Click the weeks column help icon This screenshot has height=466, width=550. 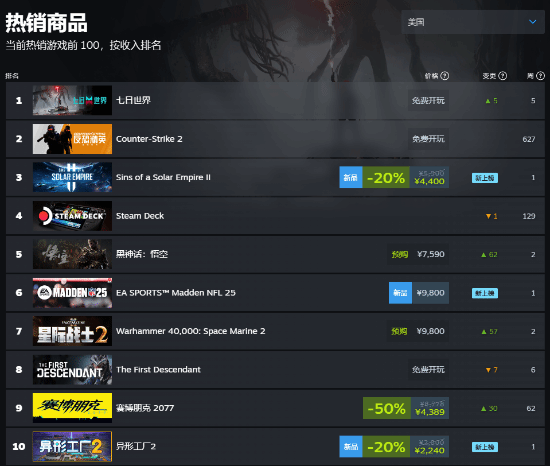coord(541,76)
